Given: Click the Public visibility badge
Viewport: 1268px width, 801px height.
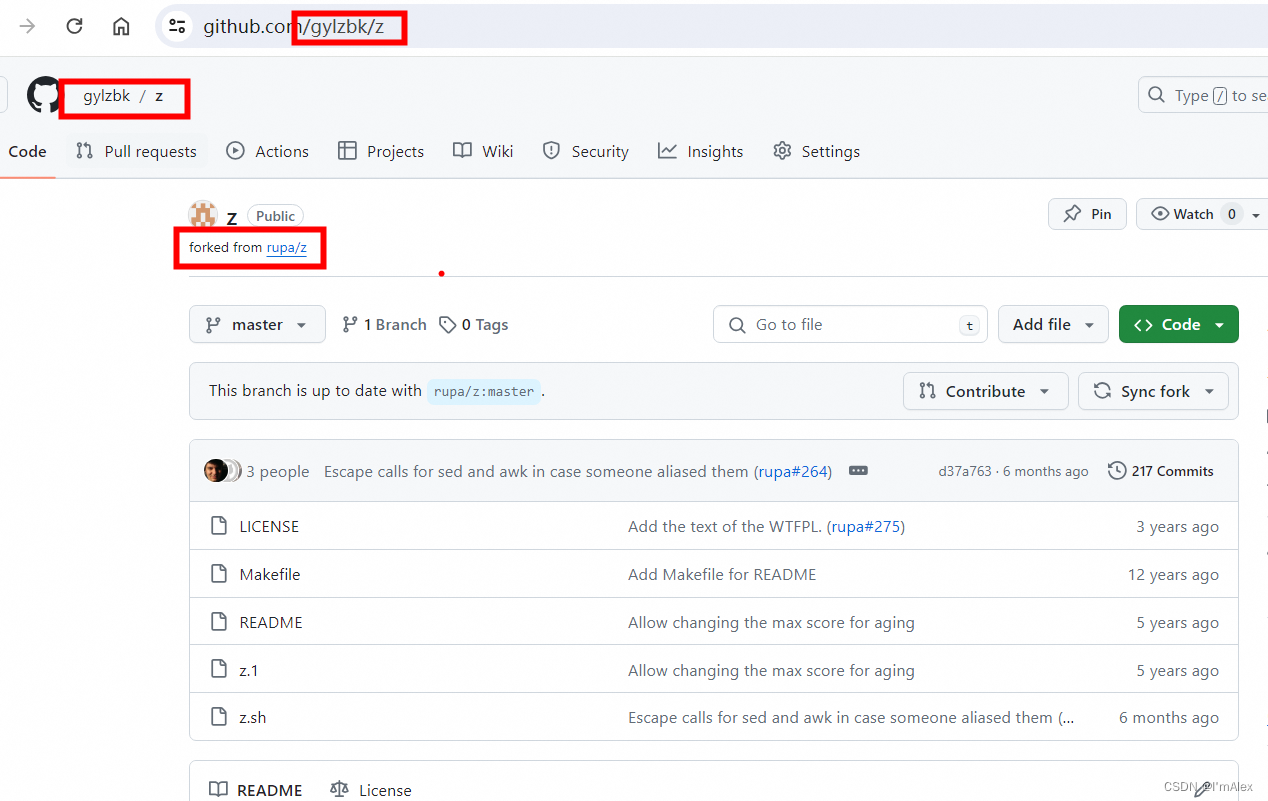Looking at the screenshot, I should 275,216.
